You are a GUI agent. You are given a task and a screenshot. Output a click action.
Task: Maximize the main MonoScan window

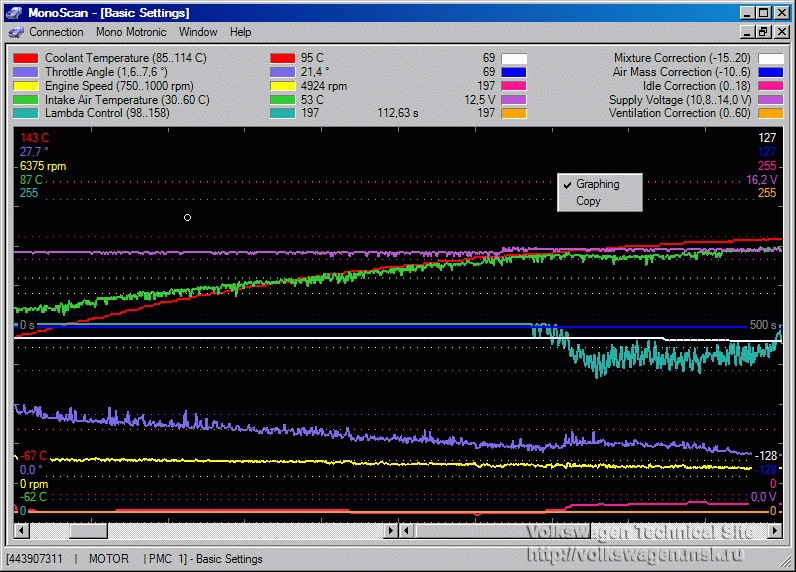(x=763, y=13)
